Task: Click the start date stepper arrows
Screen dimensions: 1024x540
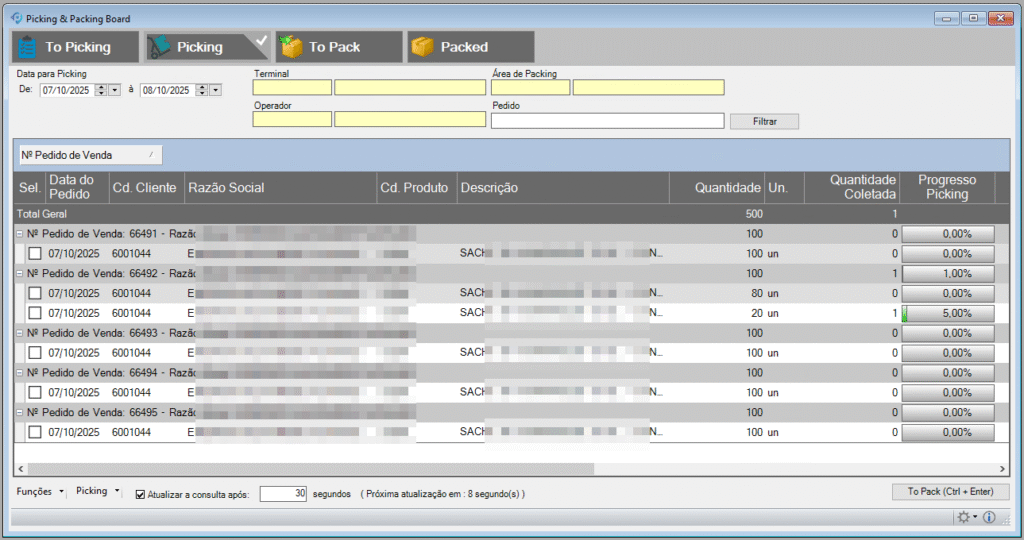Action: tap(100, 90)
